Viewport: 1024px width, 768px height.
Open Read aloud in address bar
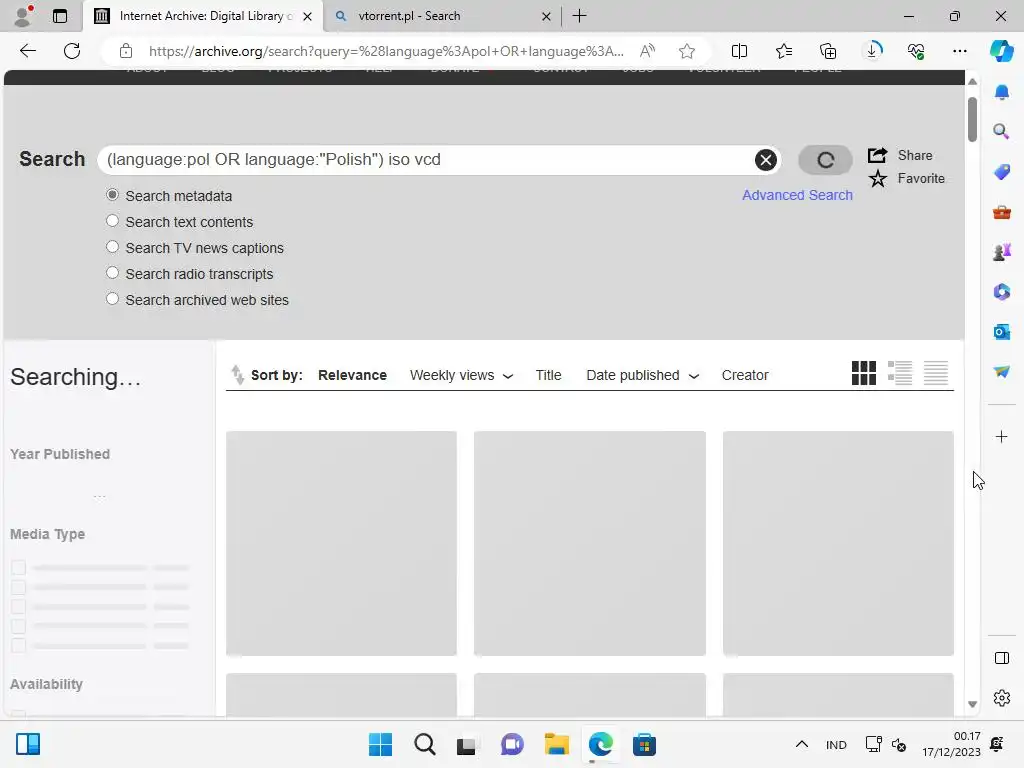(647, 51)
